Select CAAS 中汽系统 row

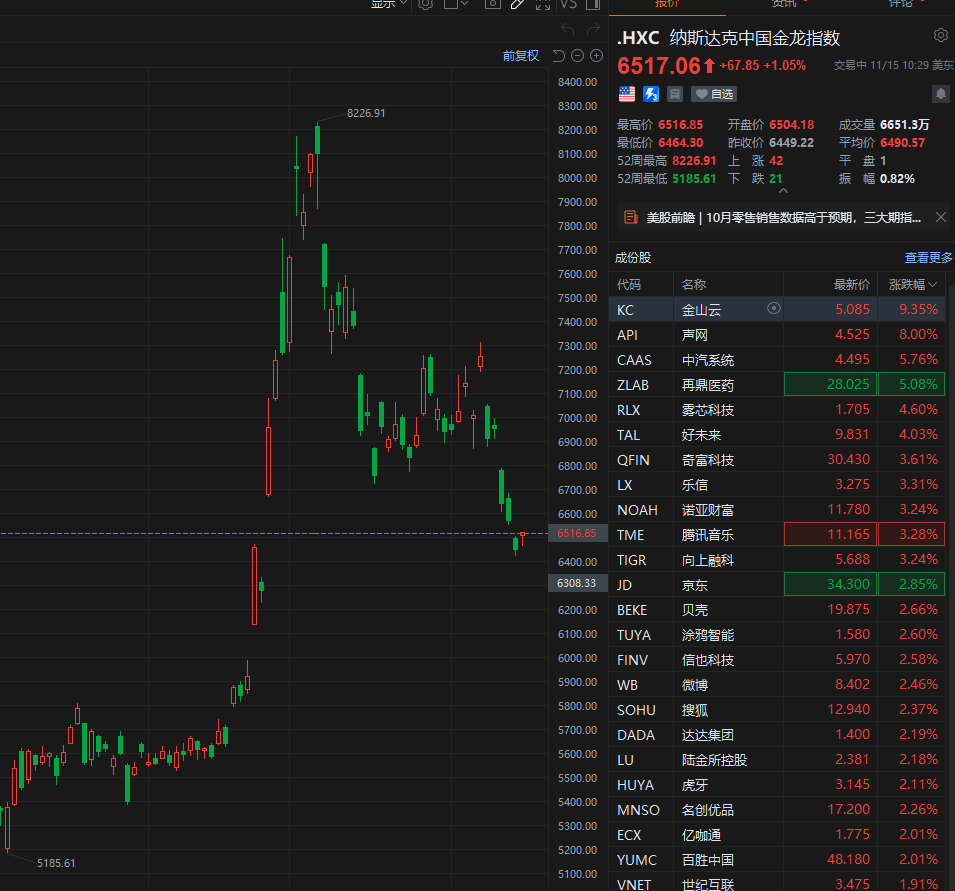[x=777, y=359]
